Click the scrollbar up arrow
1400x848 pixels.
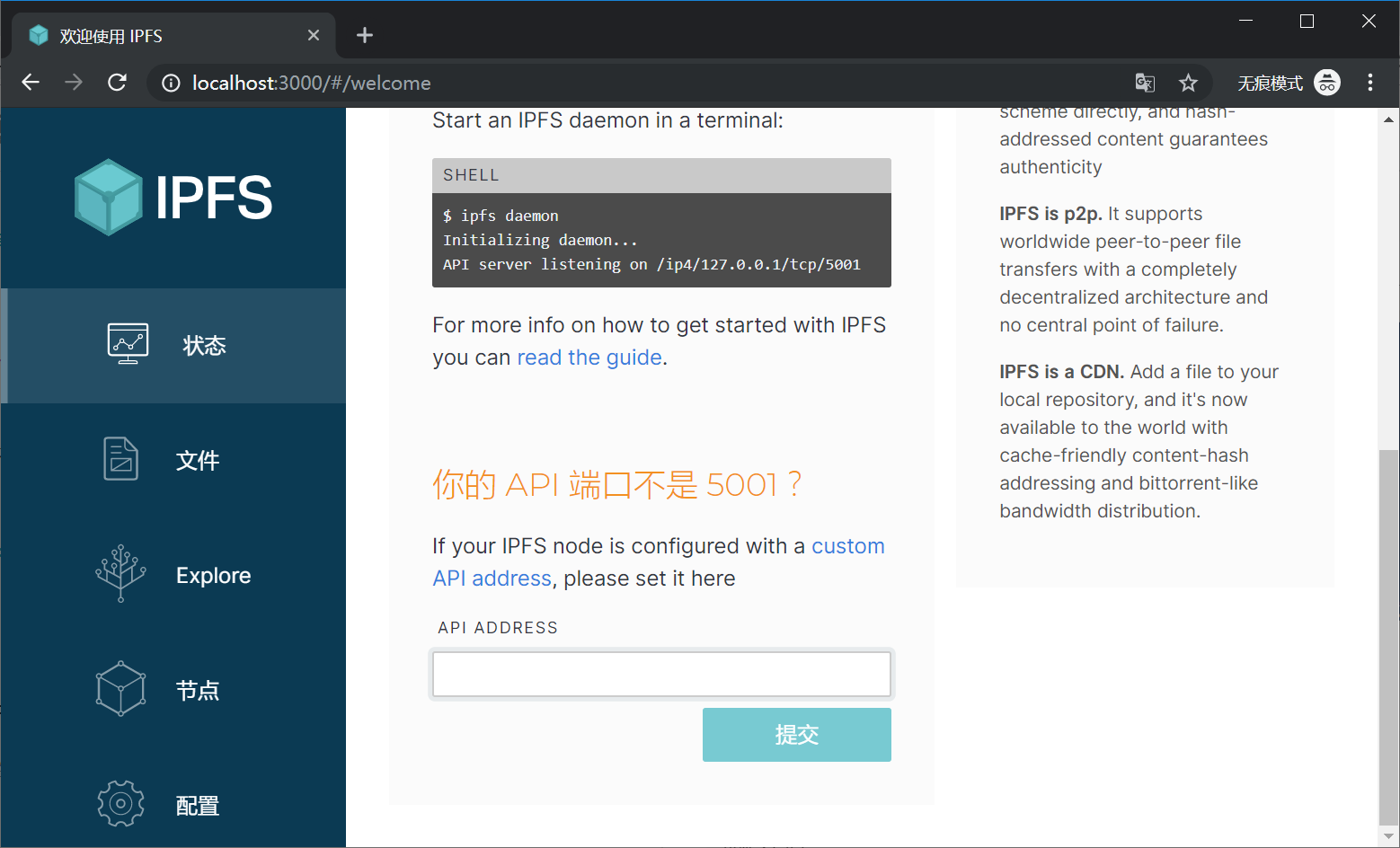coord(1388,119)
